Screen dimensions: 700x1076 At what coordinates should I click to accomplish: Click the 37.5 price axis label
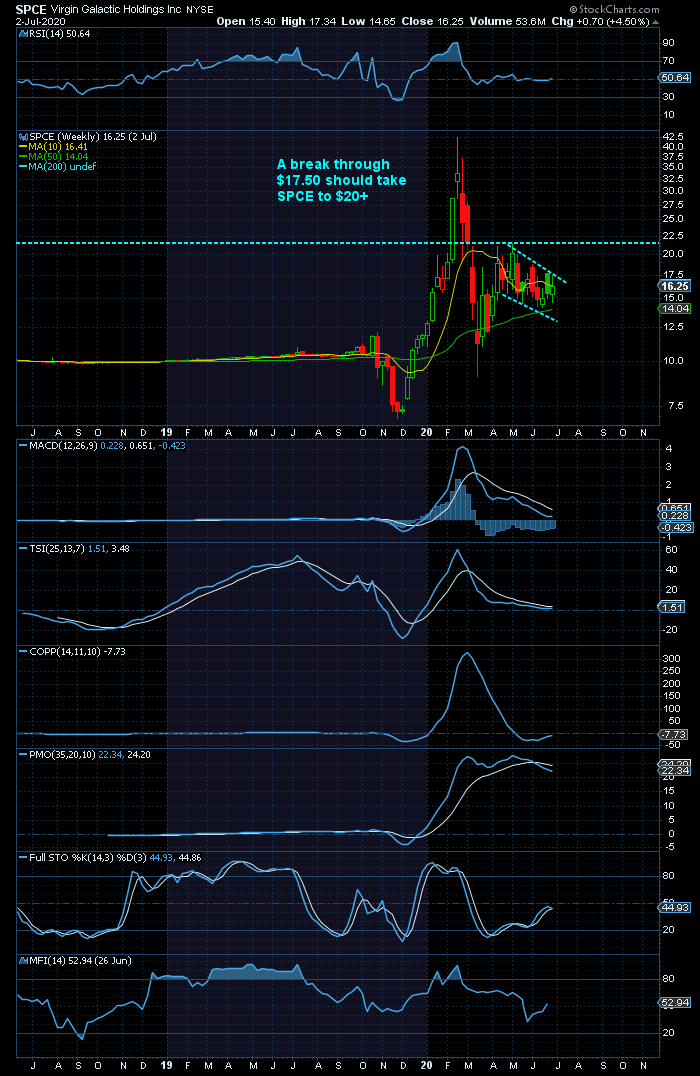(673, 156)
